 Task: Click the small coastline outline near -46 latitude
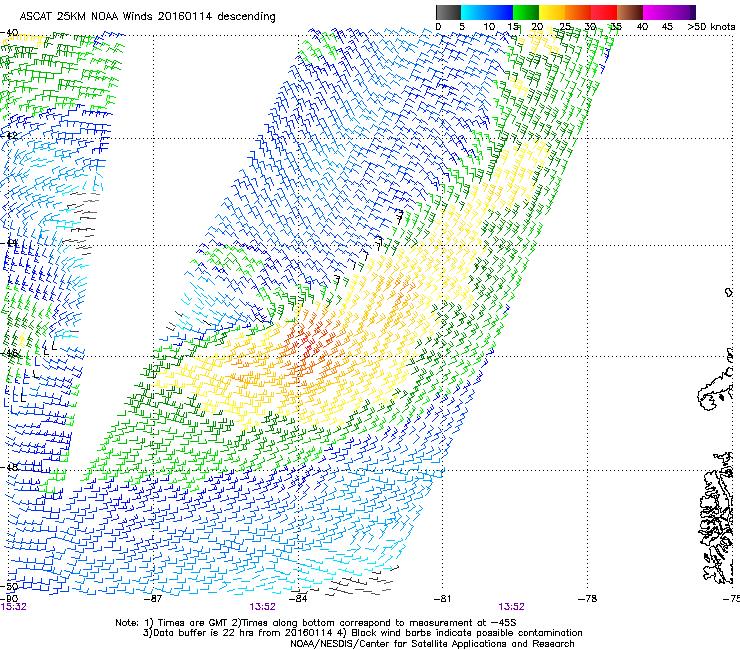pos(715,388)
